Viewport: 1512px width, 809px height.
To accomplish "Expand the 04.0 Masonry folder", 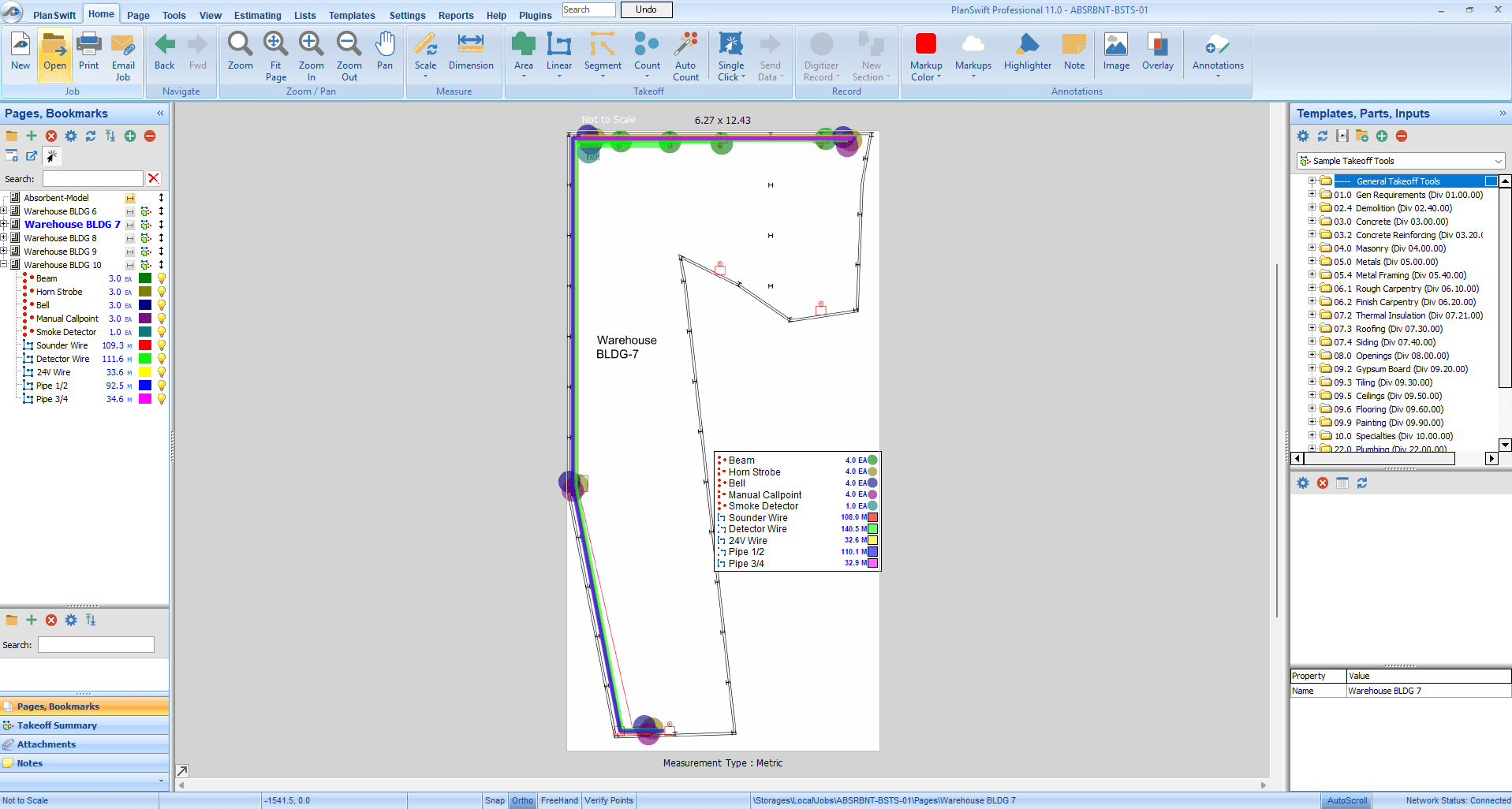I will point(1312,248).
